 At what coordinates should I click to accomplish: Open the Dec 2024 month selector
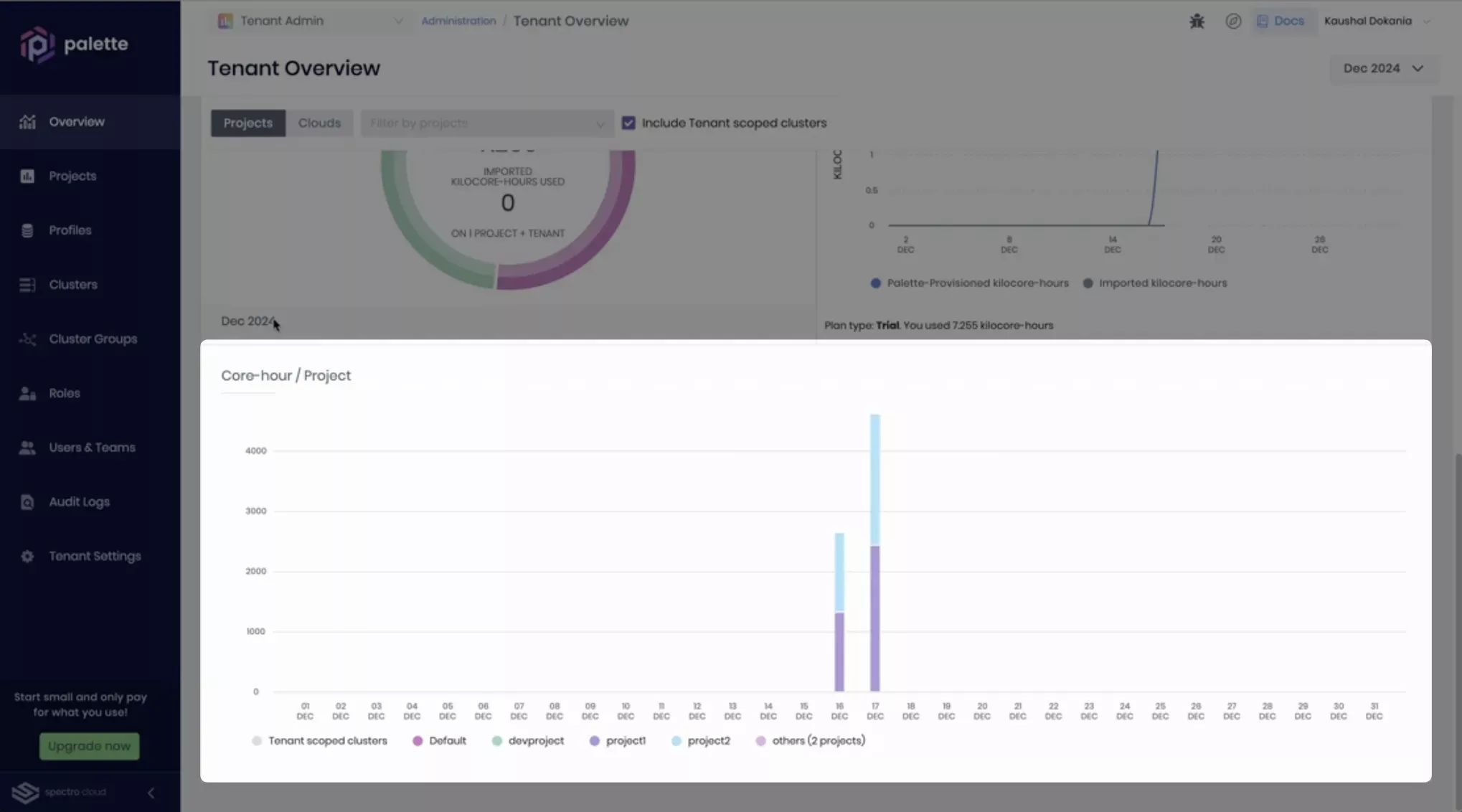[x=1382, y=68]
